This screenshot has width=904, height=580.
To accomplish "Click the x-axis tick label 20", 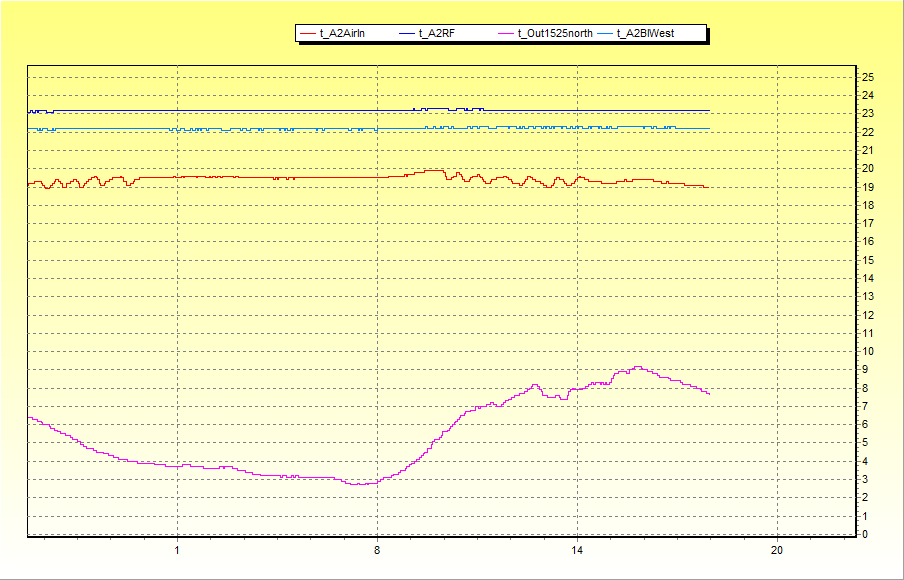I will 777,550.
